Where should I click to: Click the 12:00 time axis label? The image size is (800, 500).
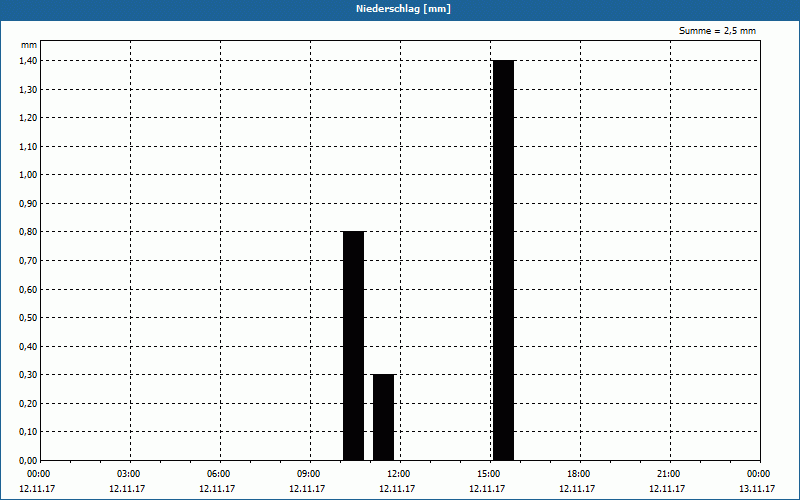click(x=401, y=474)
